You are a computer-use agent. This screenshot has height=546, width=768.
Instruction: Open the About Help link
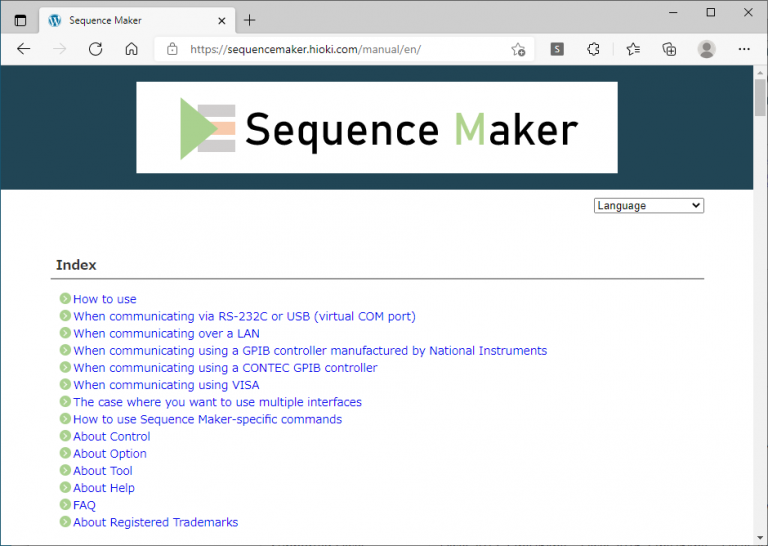(104, 488)
